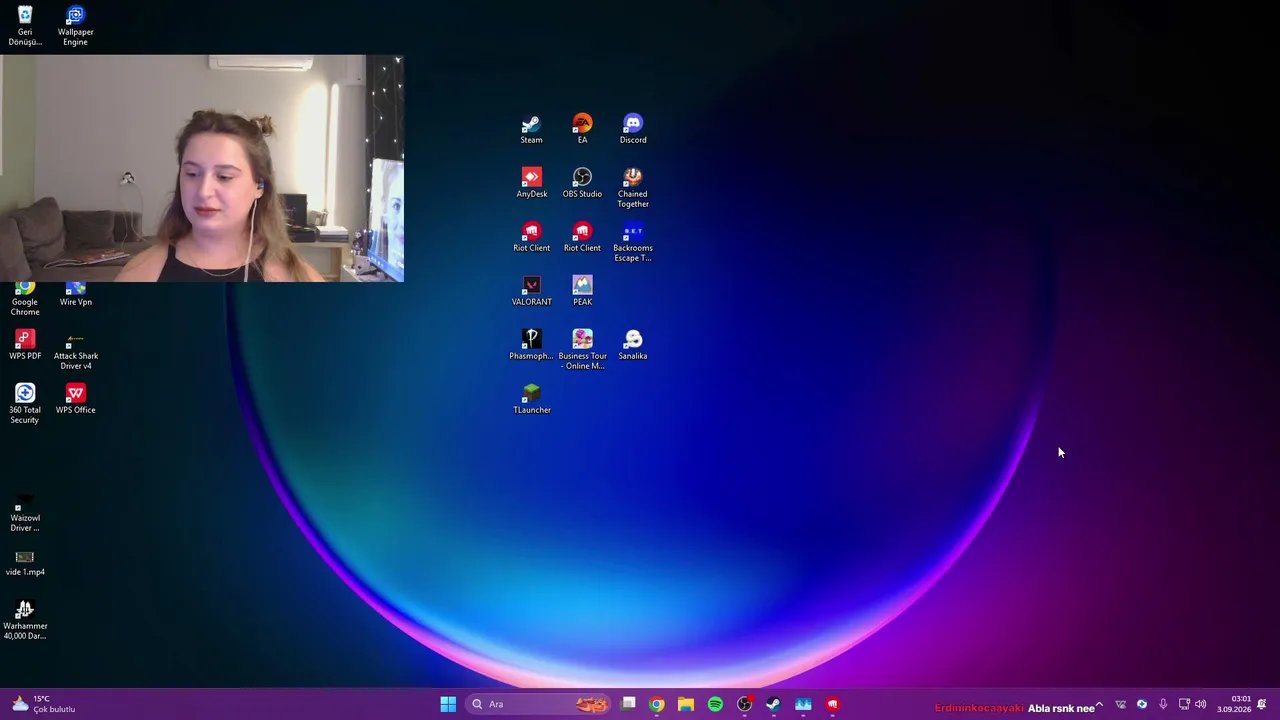Image resolution: width=1280 pixels, height=720 pixels.
Task: Launch Wallpaper Engine from the desktop
Action: pyautogui.click(x=75, y=26)
